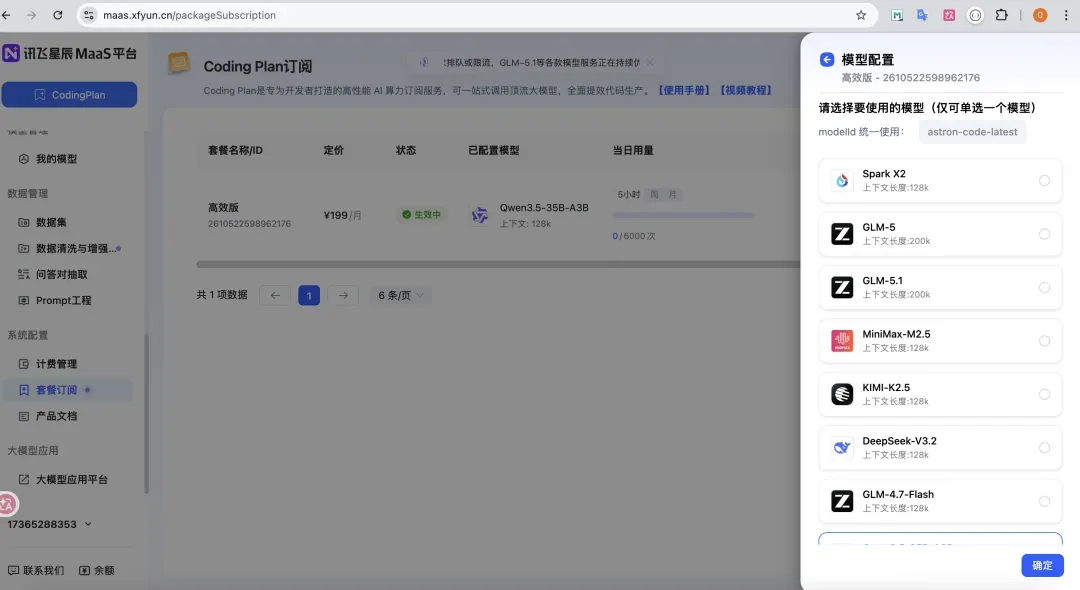Click the MiniMax-M2.5 logo icon
1080x590 pixels.
tap(842, 341)
